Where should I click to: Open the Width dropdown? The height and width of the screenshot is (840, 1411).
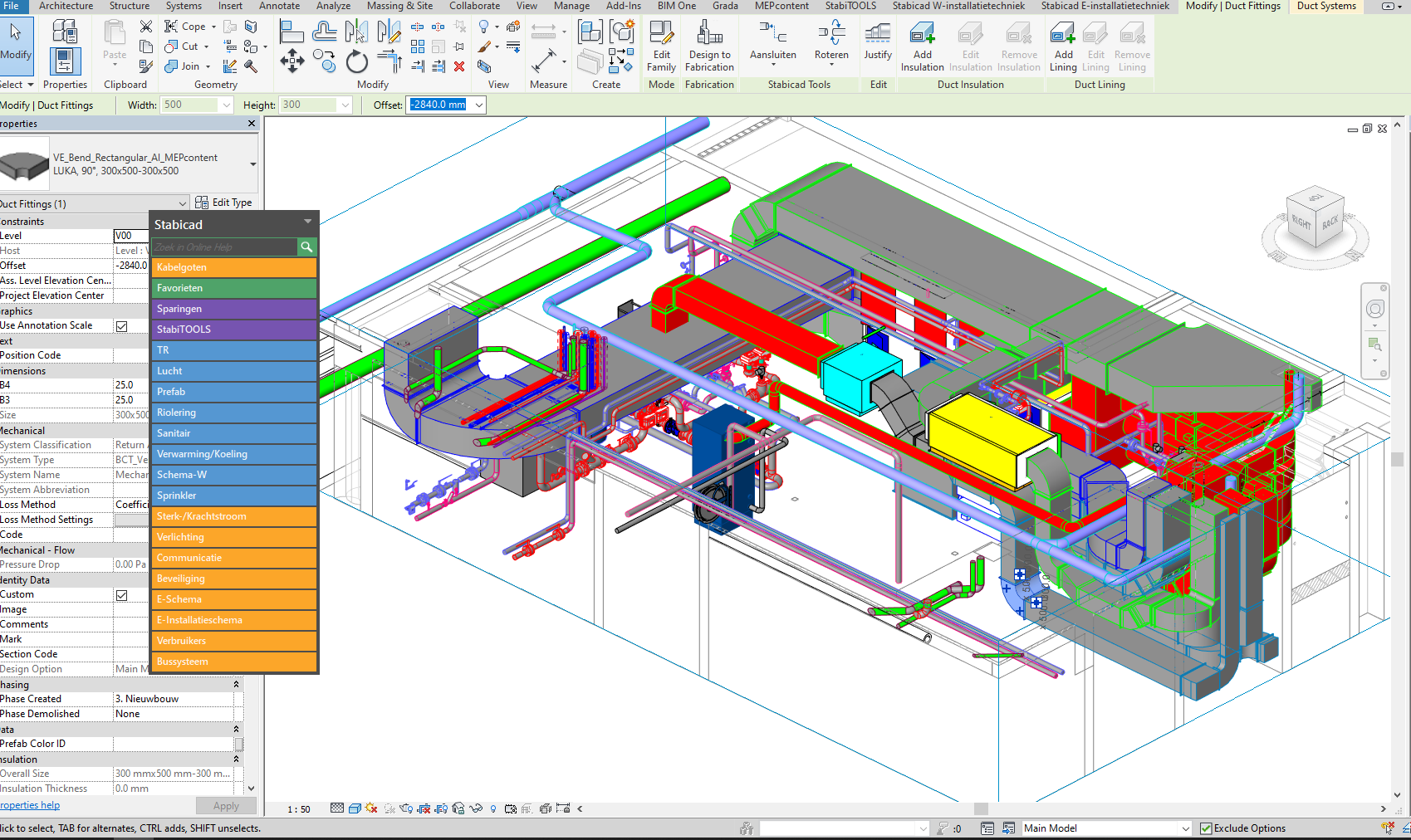tap(226, 105)
